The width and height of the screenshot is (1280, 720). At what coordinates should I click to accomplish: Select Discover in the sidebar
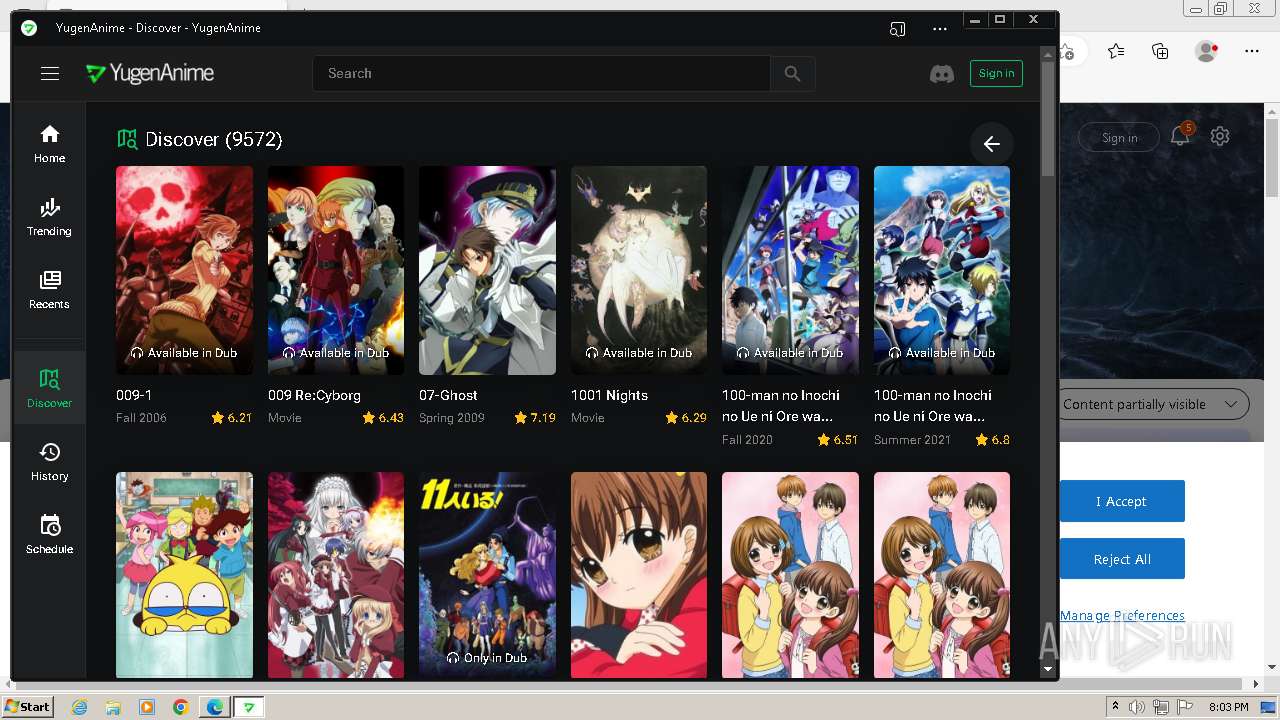click(x=50, y=388)
